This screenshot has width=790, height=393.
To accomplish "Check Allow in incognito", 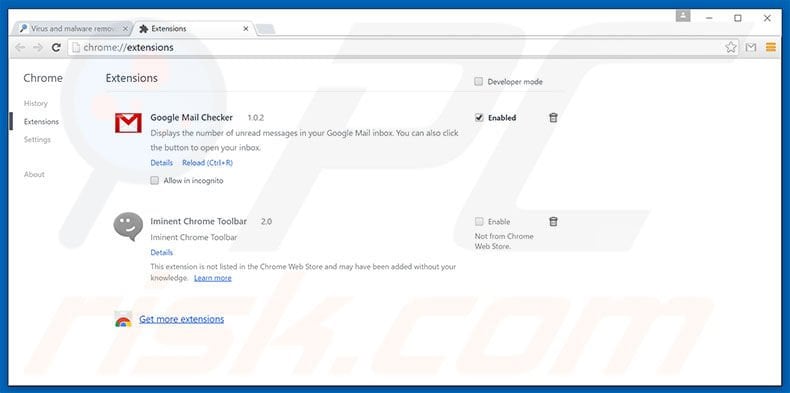I will pyautogui.click(x=155, y=180).
